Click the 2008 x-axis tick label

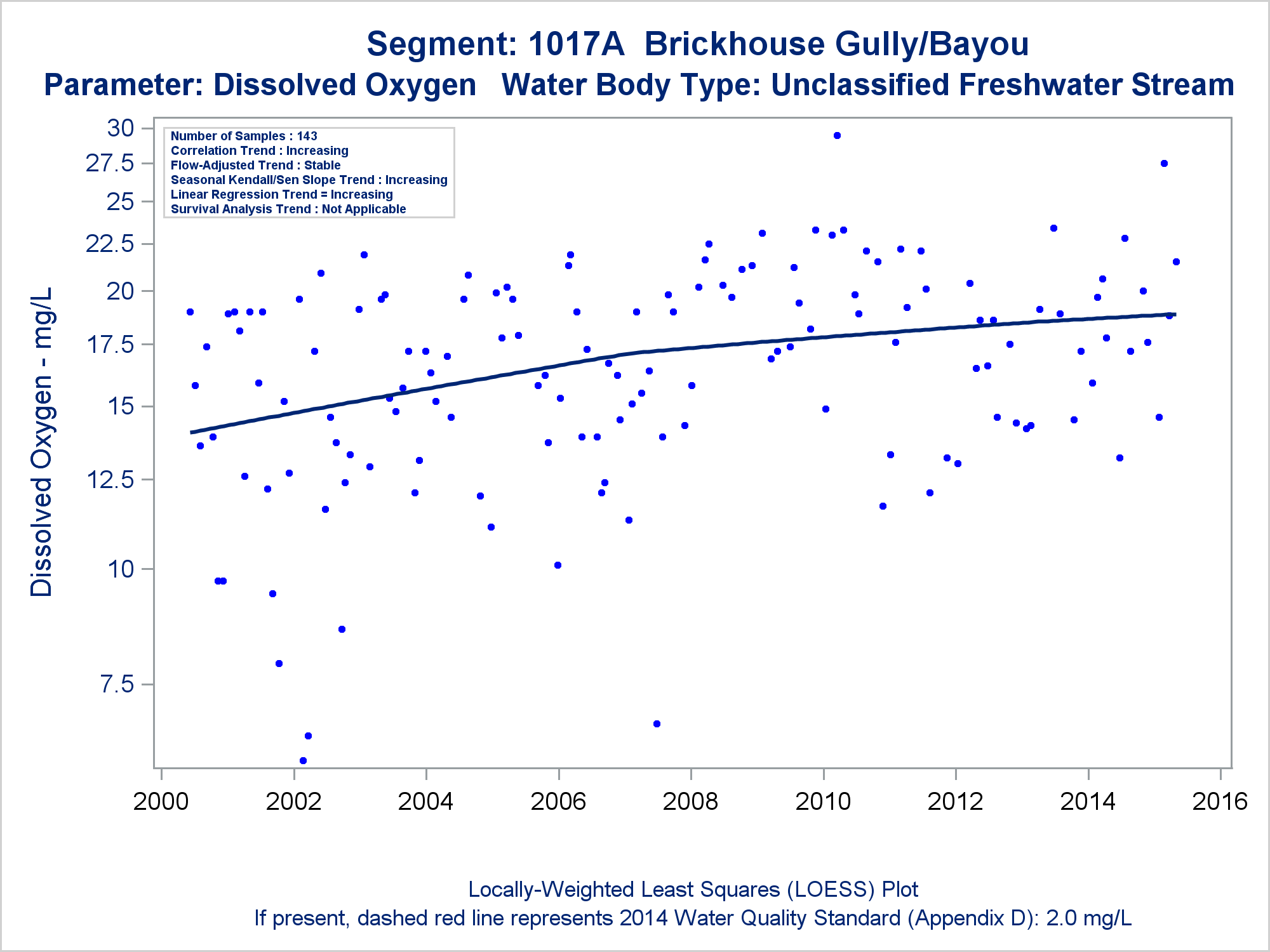point(690,801)
